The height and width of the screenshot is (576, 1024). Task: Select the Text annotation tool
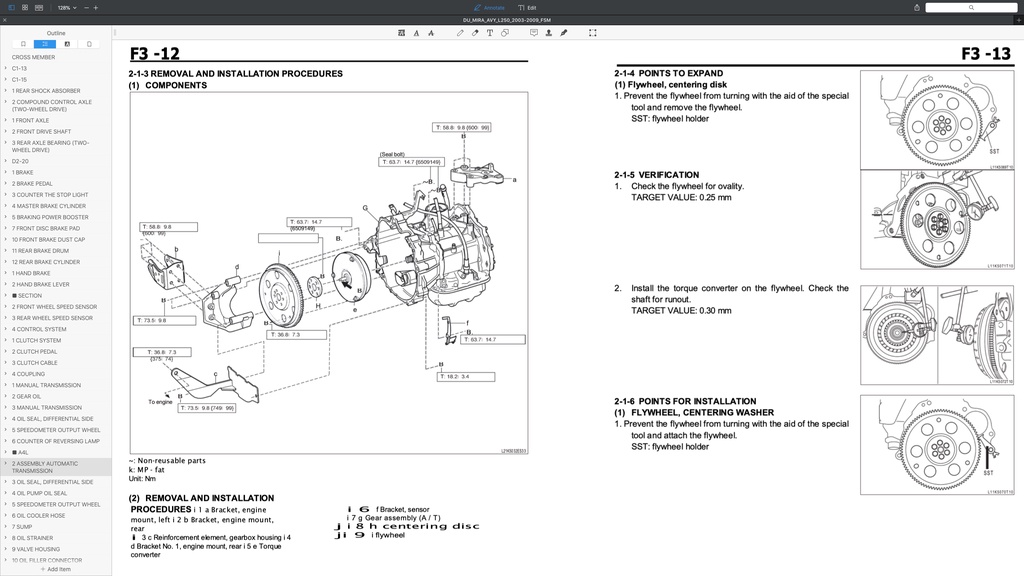pyautogui.click(x=489, y=32)
